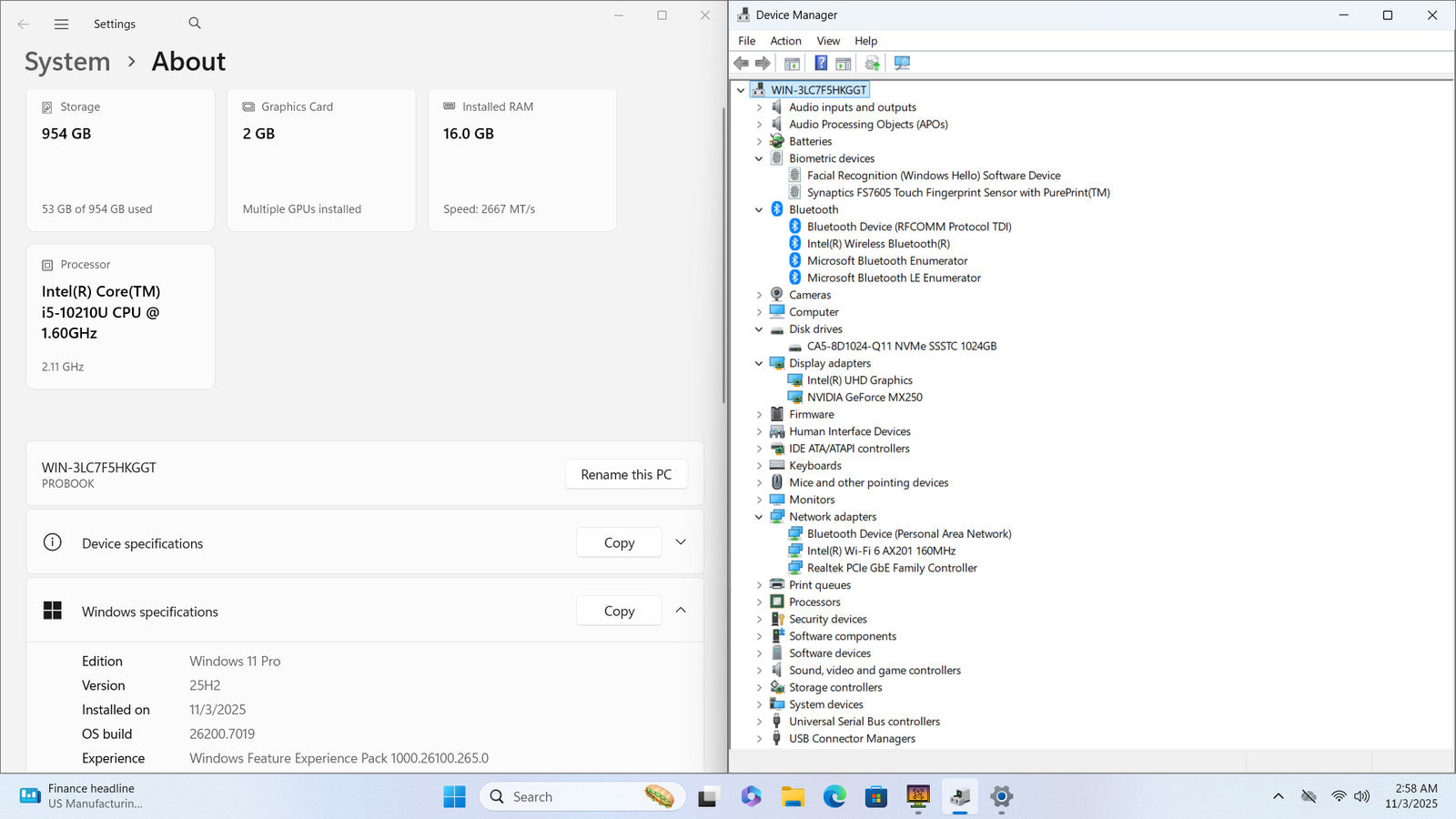Click the blue Help toolbar icon
This screenshot has width=1456, height=819.
click(821, 64)
